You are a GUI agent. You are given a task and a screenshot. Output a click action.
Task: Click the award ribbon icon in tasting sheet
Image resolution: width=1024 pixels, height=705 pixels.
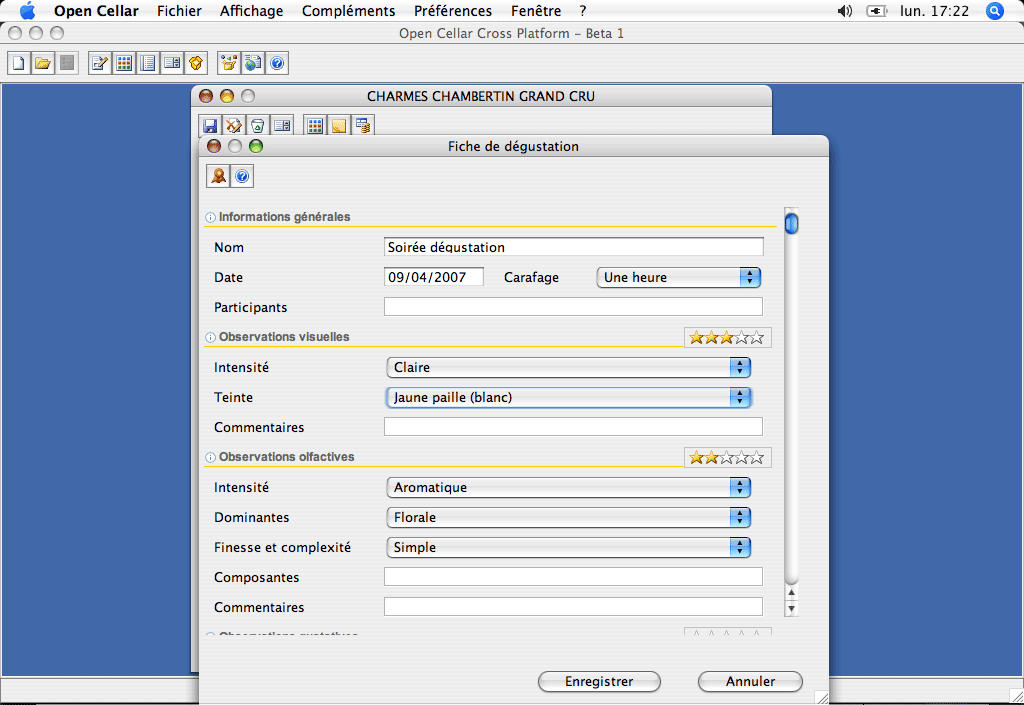click(218, 176)
